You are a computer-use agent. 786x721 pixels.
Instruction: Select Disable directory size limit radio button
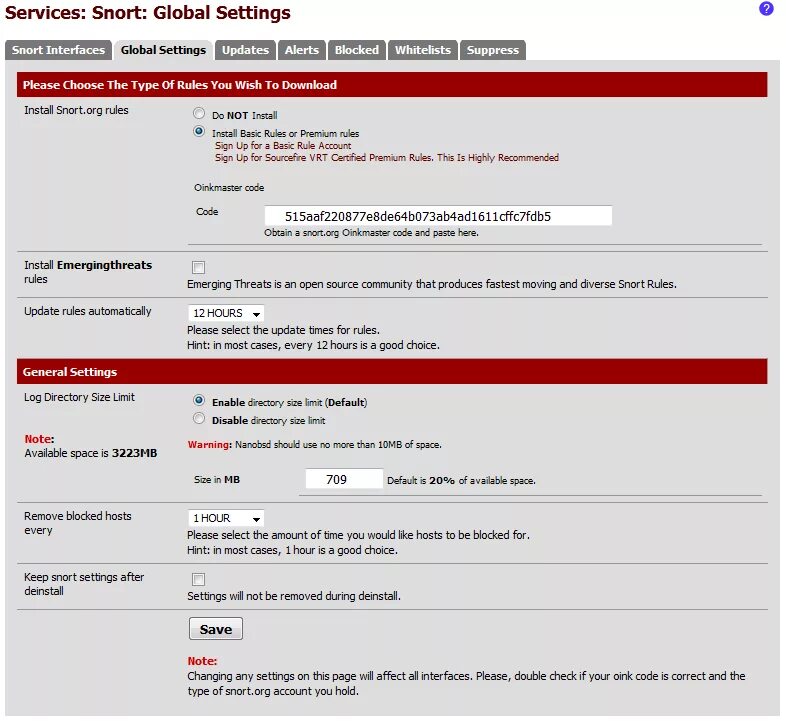[199, 418]
